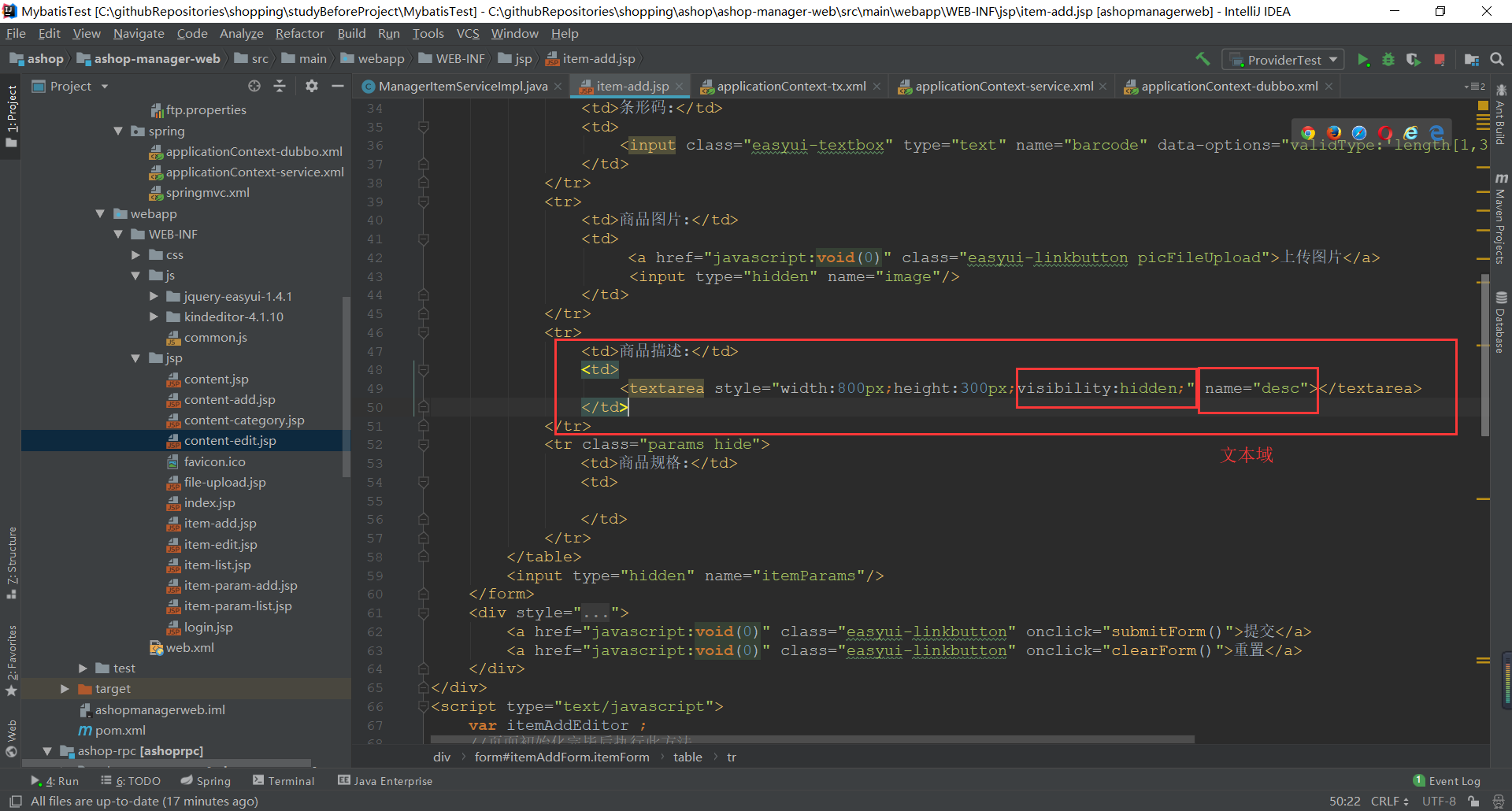Open Search Everywhere magnifier icon

[x=1497, y=60]
